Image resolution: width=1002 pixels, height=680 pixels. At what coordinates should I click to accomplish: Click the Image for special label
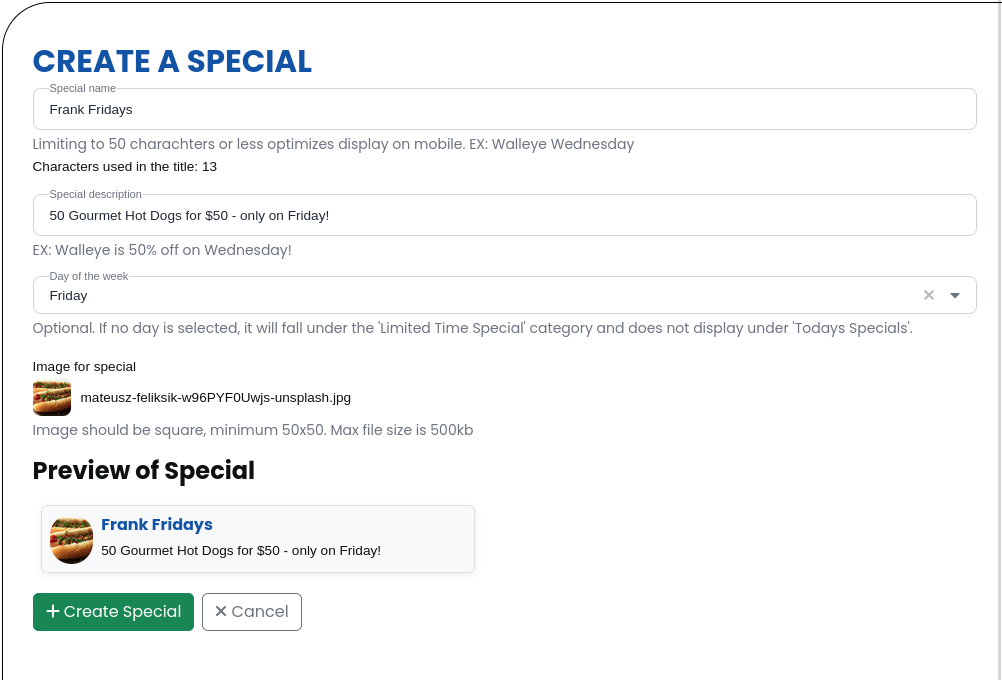(x=84, y=367)
